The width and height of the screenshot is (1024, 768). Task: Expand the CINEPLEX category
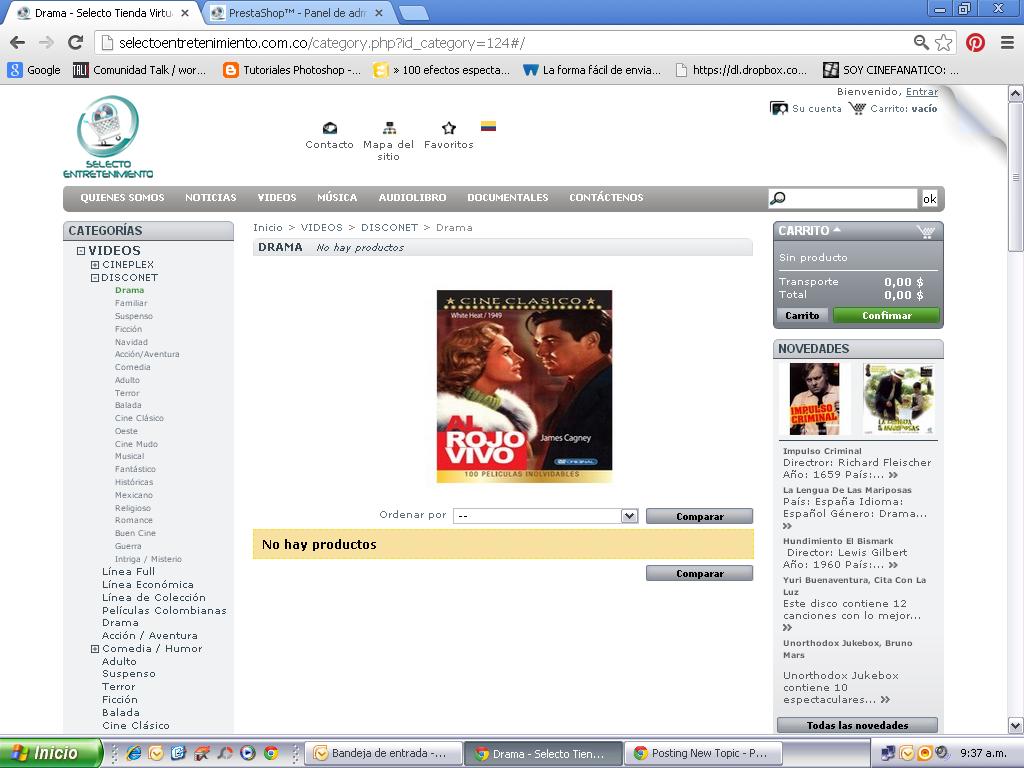[95, 265]
